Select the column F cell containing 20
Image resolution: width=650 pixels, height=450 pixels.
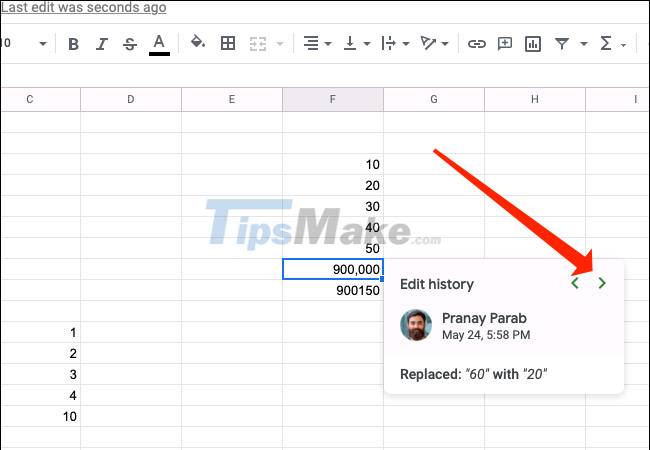pyautogui.click(x=333, y=185)
